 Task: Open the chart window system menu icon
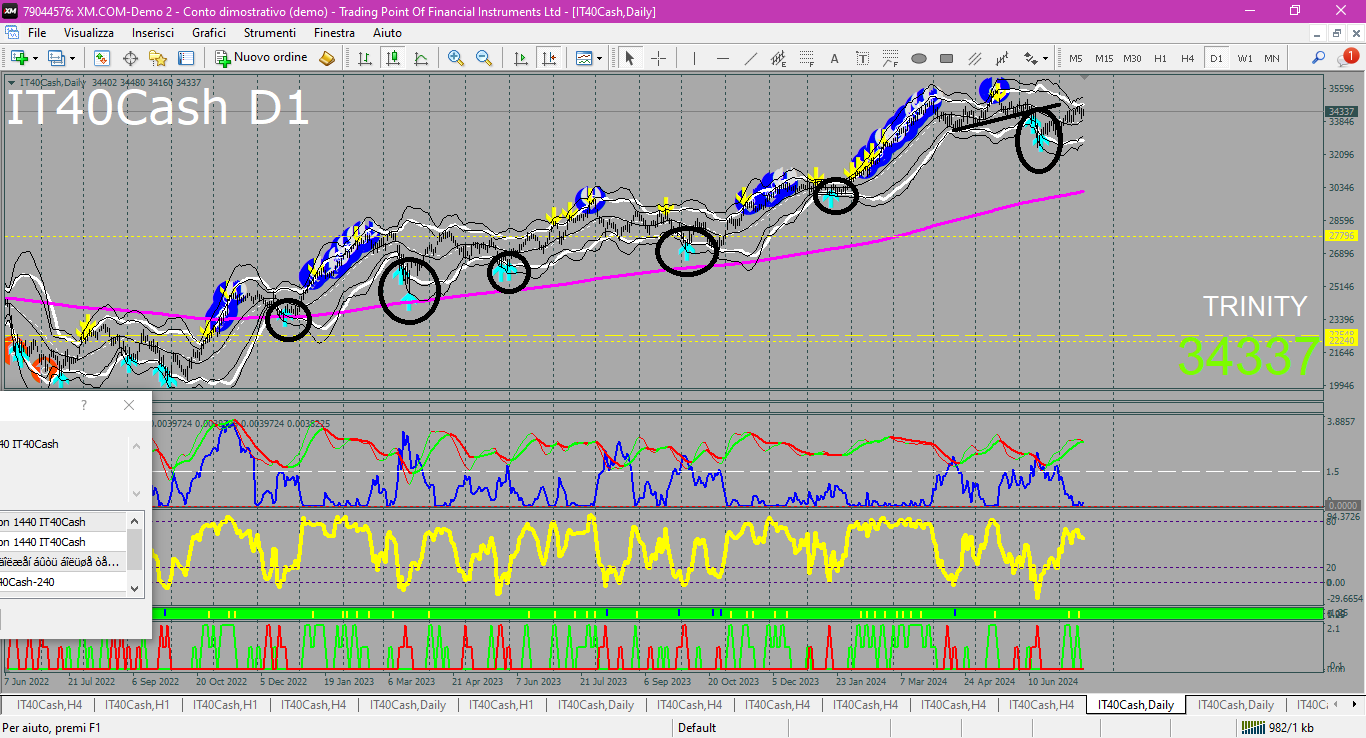click(10, 33)
